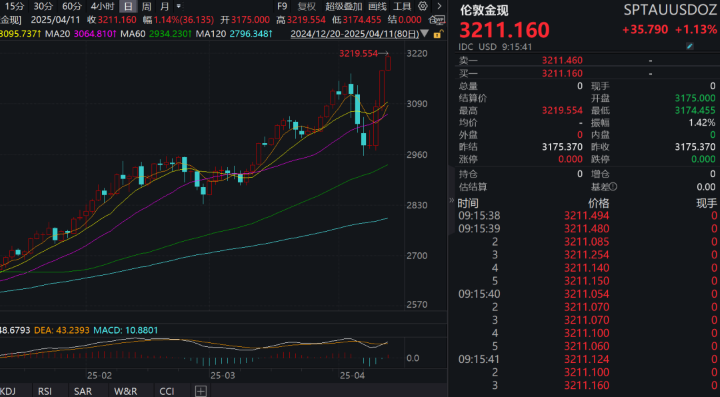Expand the period options dropdown after 月
This screenshot has width=720, height=397.
(179, 6)
